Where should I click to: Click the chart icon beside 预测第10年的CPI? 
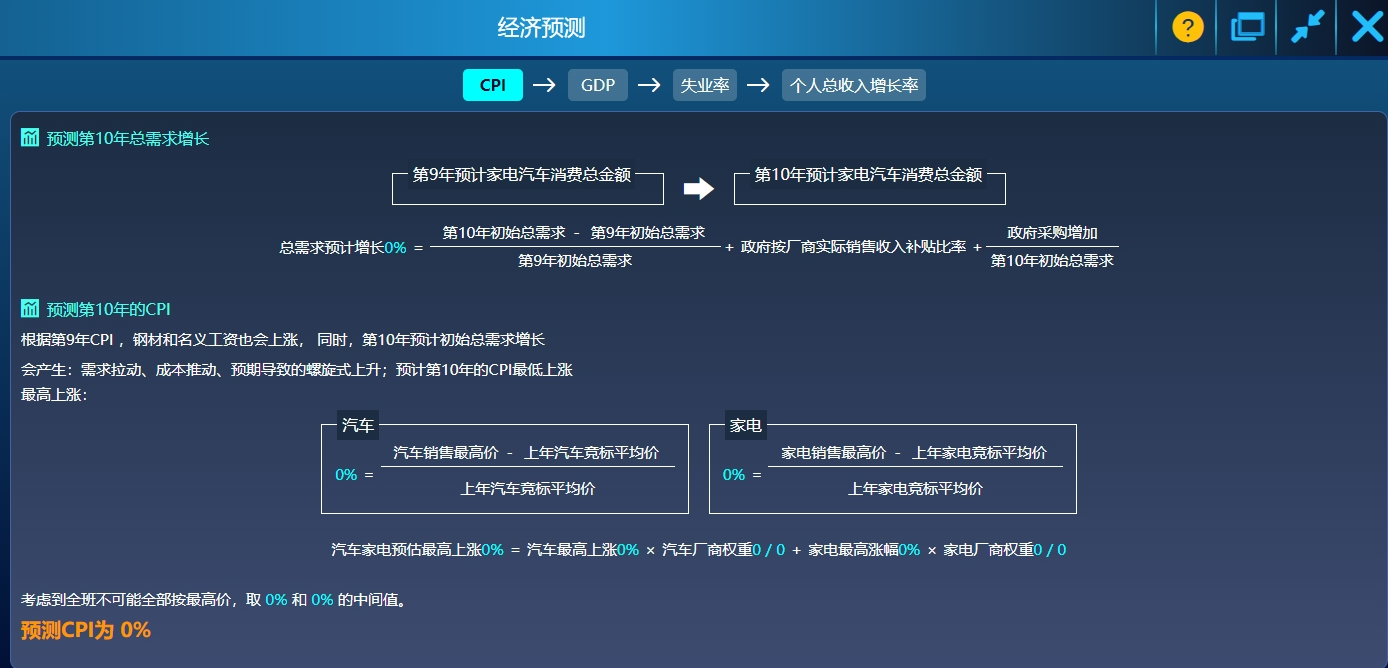[30, 309]
